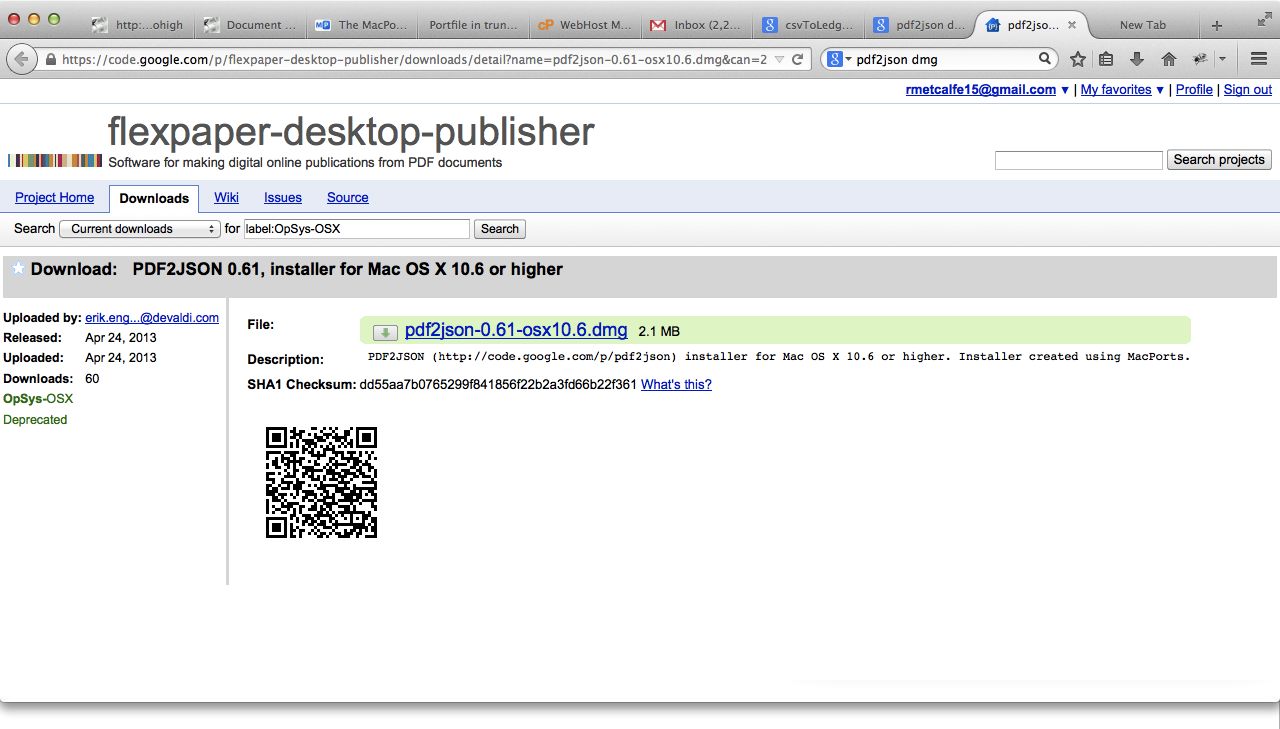
Task: Switch to the 'http:...ohigh' tab
Action: [139, 25]
